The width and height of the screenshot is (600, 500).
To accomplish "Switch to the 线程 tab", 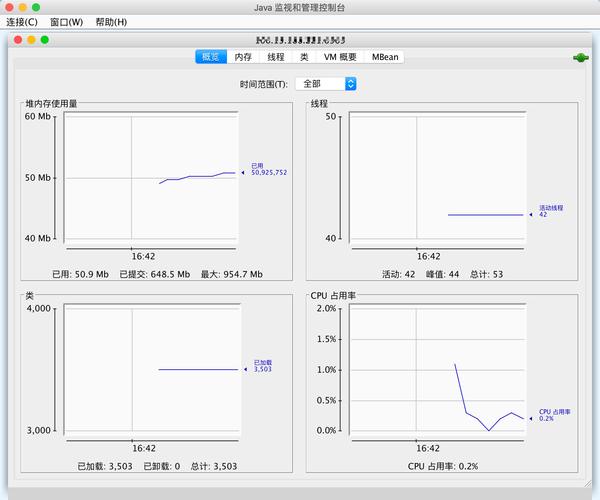I will (275, 57).
